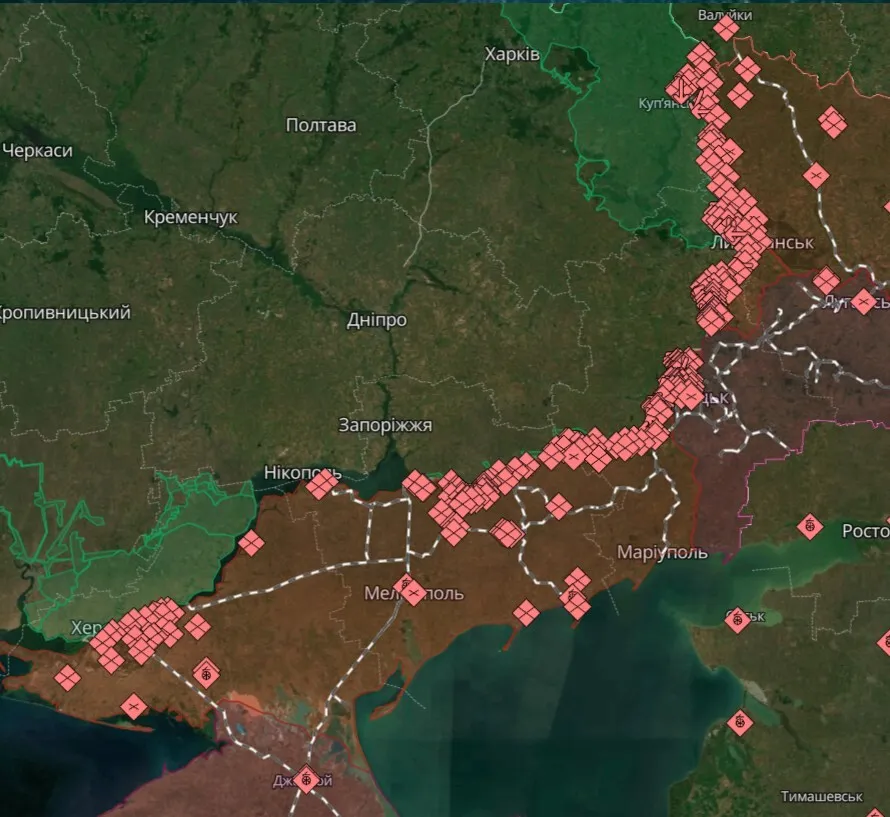Open the airfield marker beside Мелітополь
This screenshot has width=890, height=817.
[405, 584]
